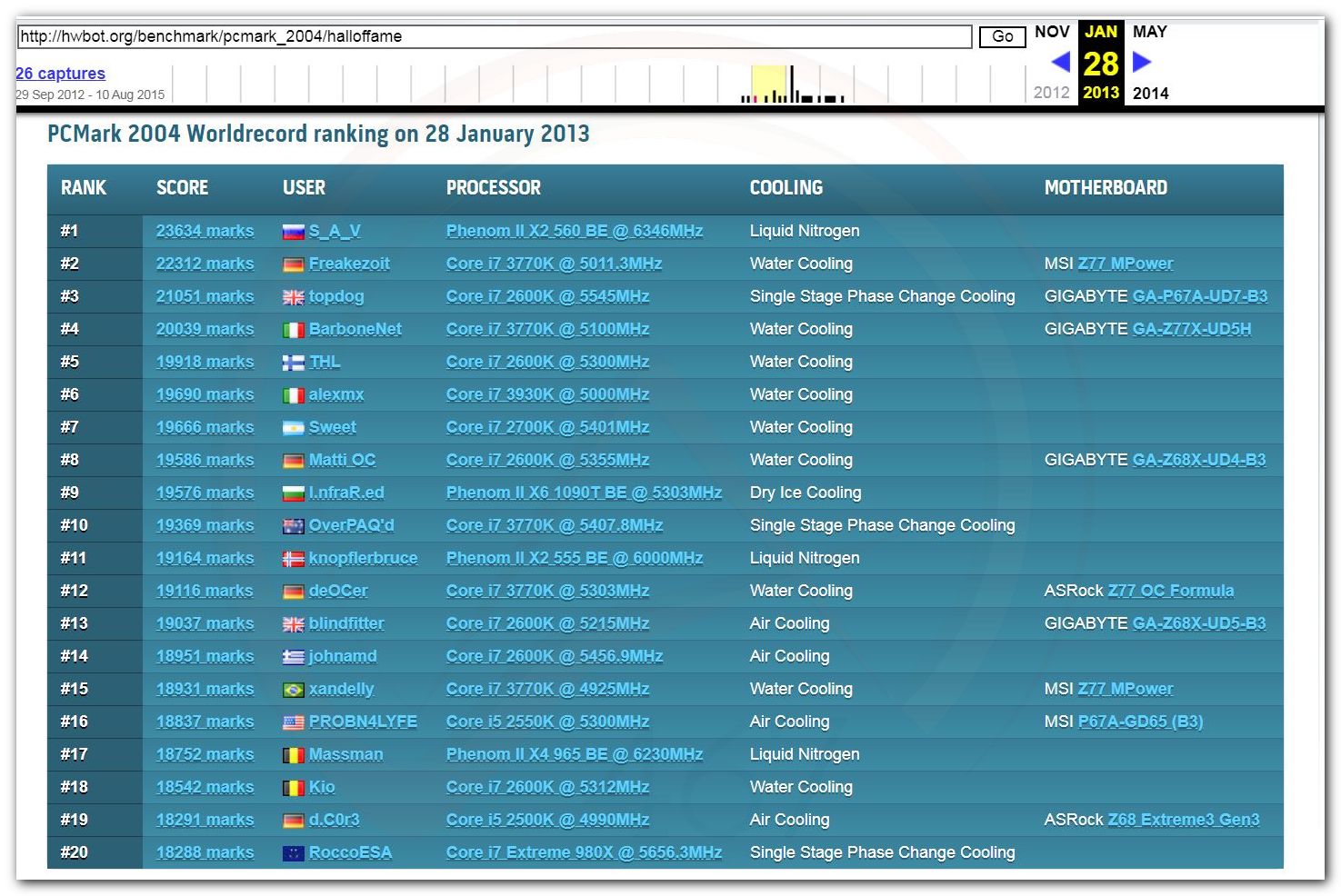This screenshot has width=1341, height=896.
Task: Jump to the MAY 2014 capture
Action: click(x=1149, y=32)
